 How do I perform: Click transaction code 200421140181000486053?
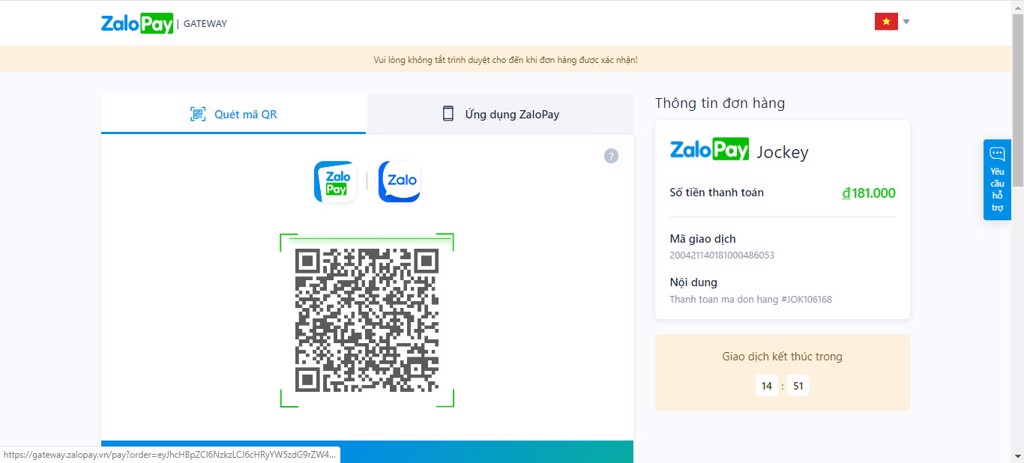pos(722,255)
